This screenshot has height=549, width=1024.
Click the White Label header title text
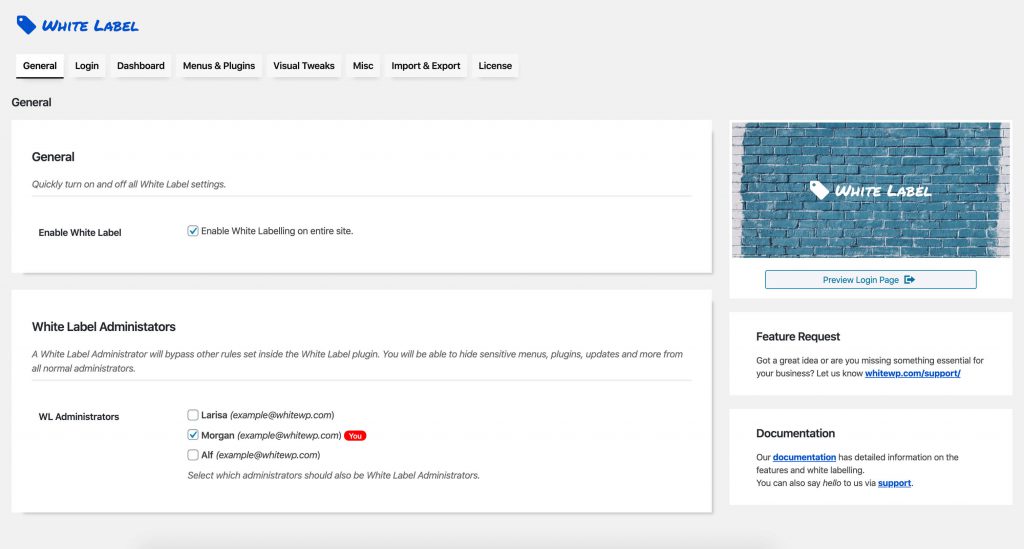click(90, 26)
